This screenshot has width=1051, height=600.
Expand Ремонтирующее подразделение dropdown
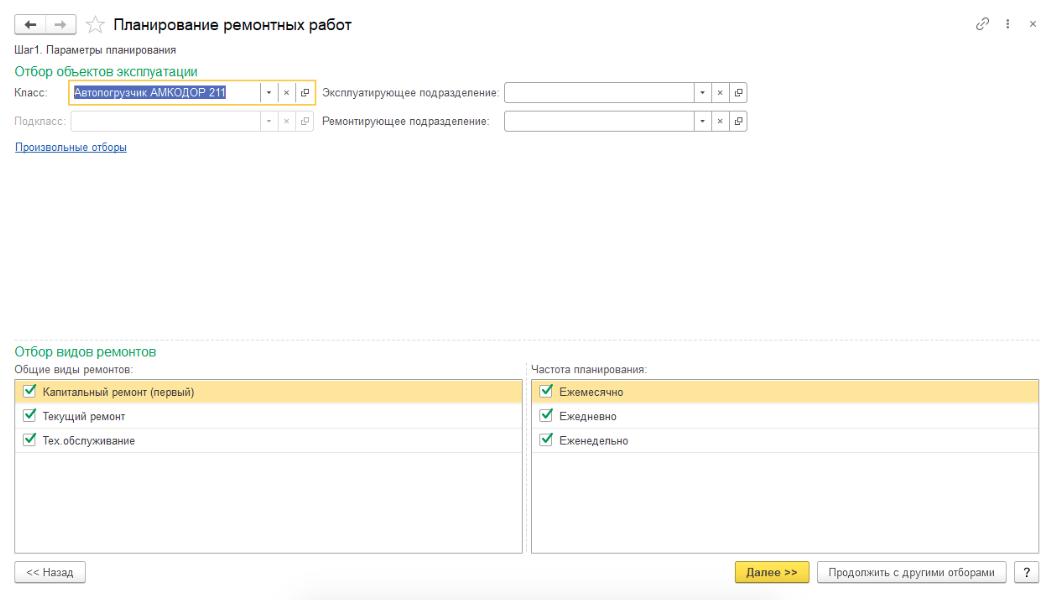(x=702, y=121)
